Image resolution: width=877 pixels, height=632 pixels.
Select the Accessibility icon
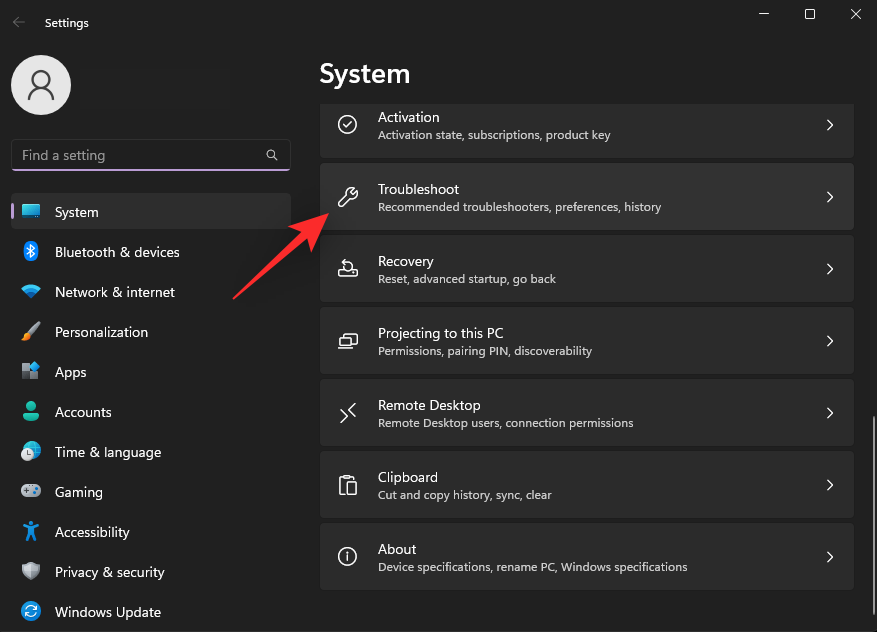(30, 532)
